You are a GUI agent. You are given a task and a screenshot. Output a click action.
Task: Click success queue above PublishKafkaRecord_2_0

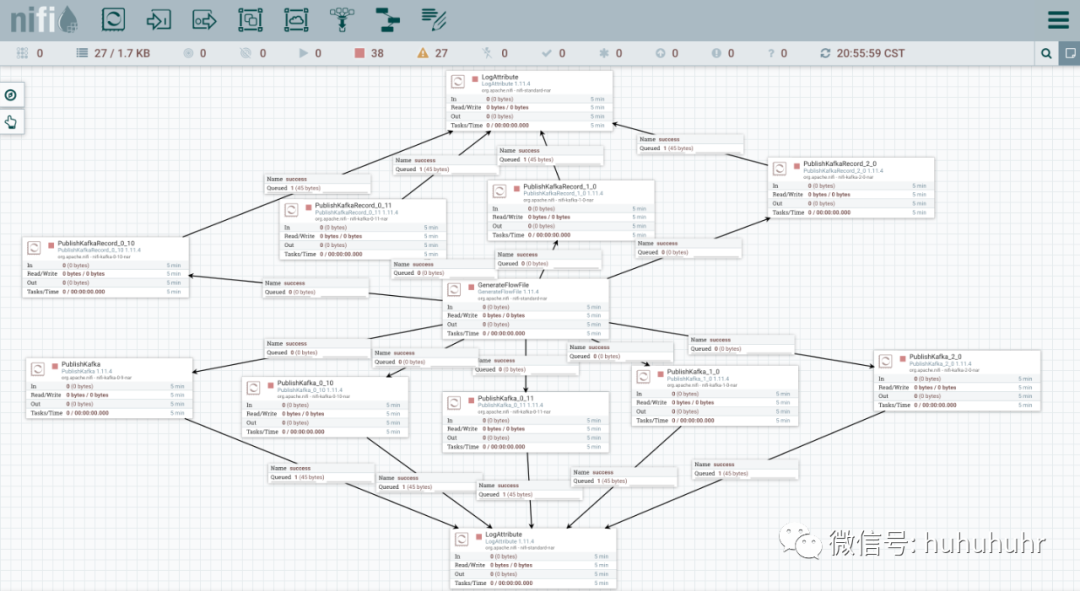pos(690,143)
